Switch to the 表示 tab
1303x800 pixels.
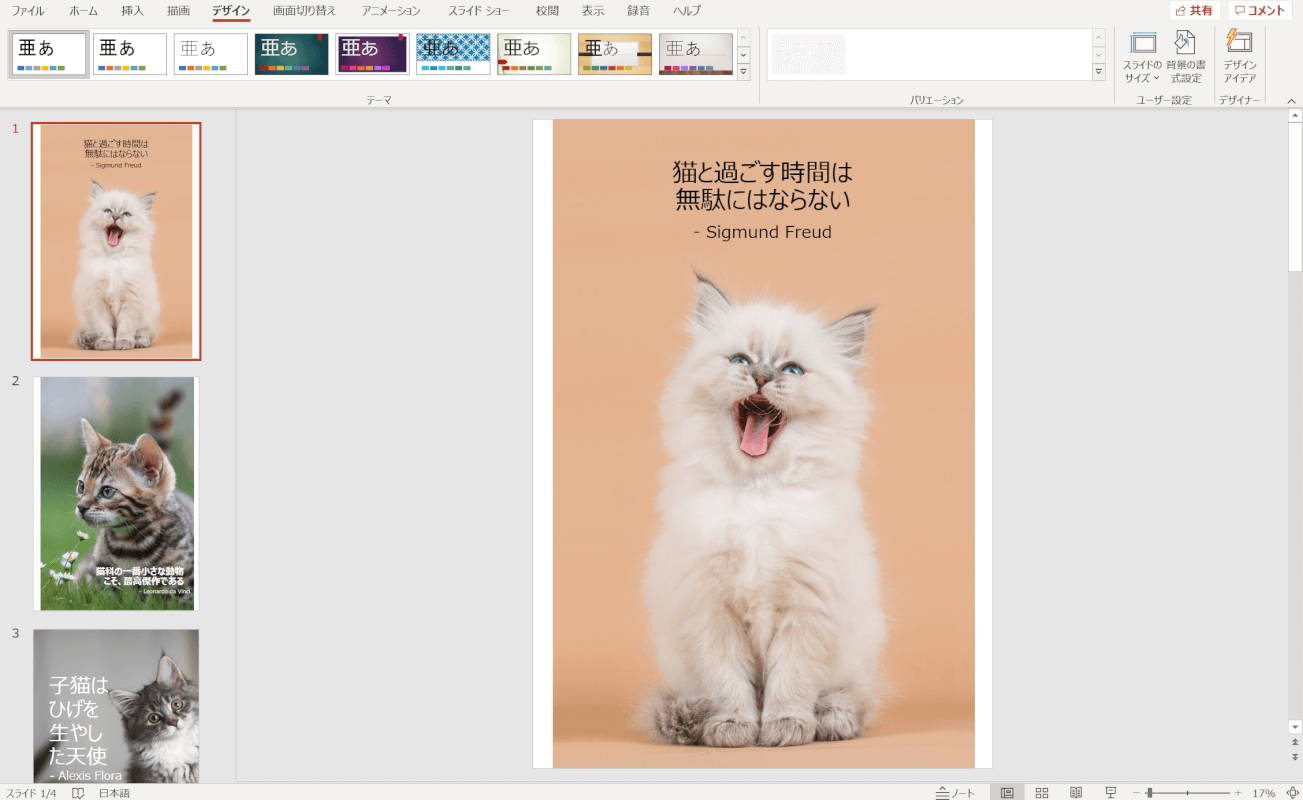point(593,11)
